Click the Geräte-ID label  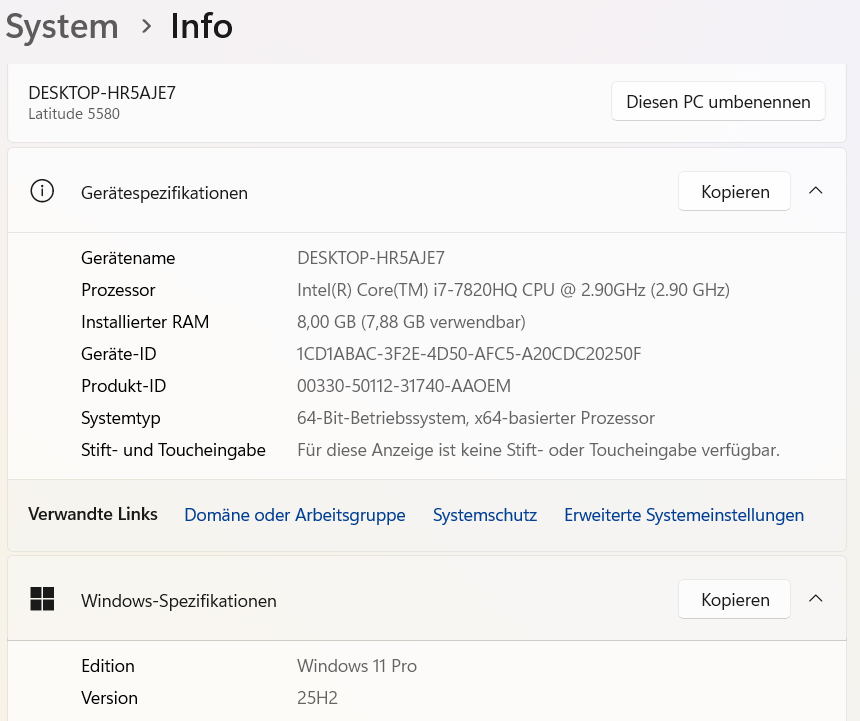[119, 354]
